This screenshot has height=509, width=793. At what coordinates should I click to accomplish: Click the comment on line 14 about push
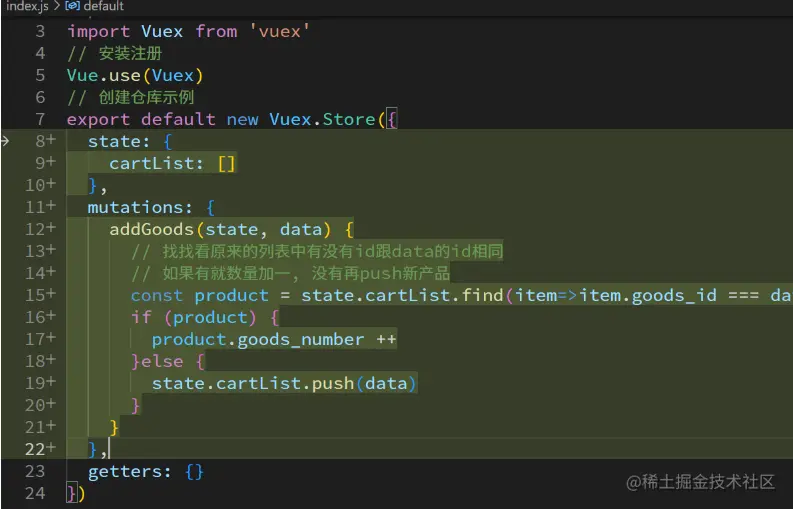[x=290, y=274]
